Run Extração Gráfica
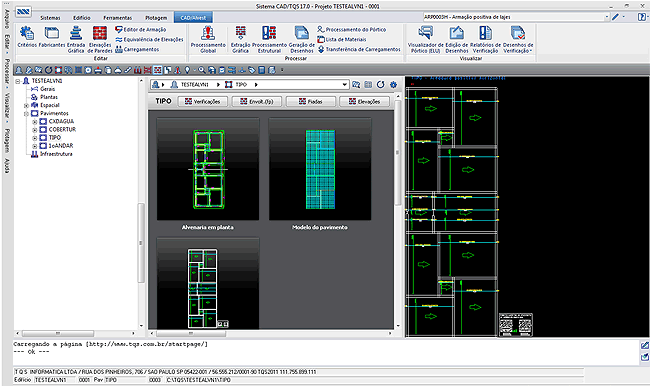The width and height of the screenshot is (650, 386). coord(240,39)
